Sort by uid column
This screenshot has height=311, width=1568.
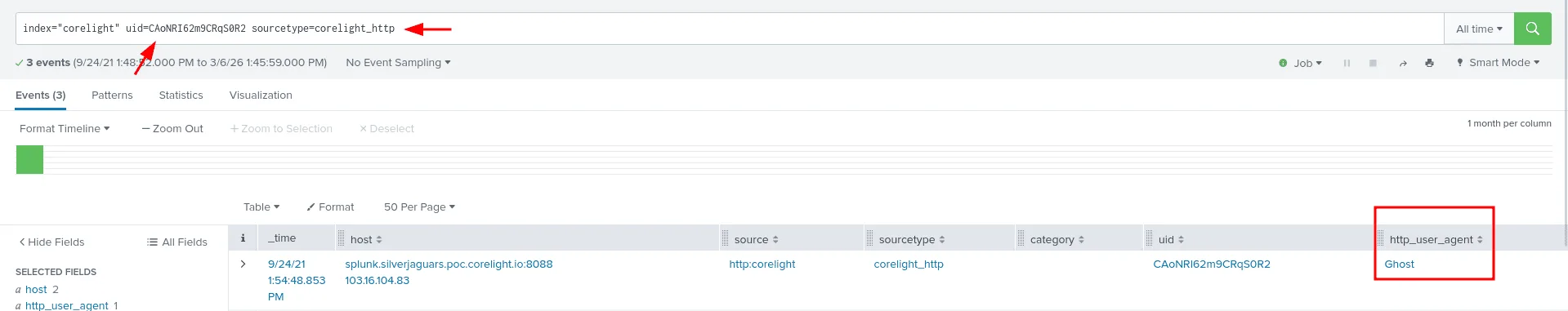pos(1171,240)
